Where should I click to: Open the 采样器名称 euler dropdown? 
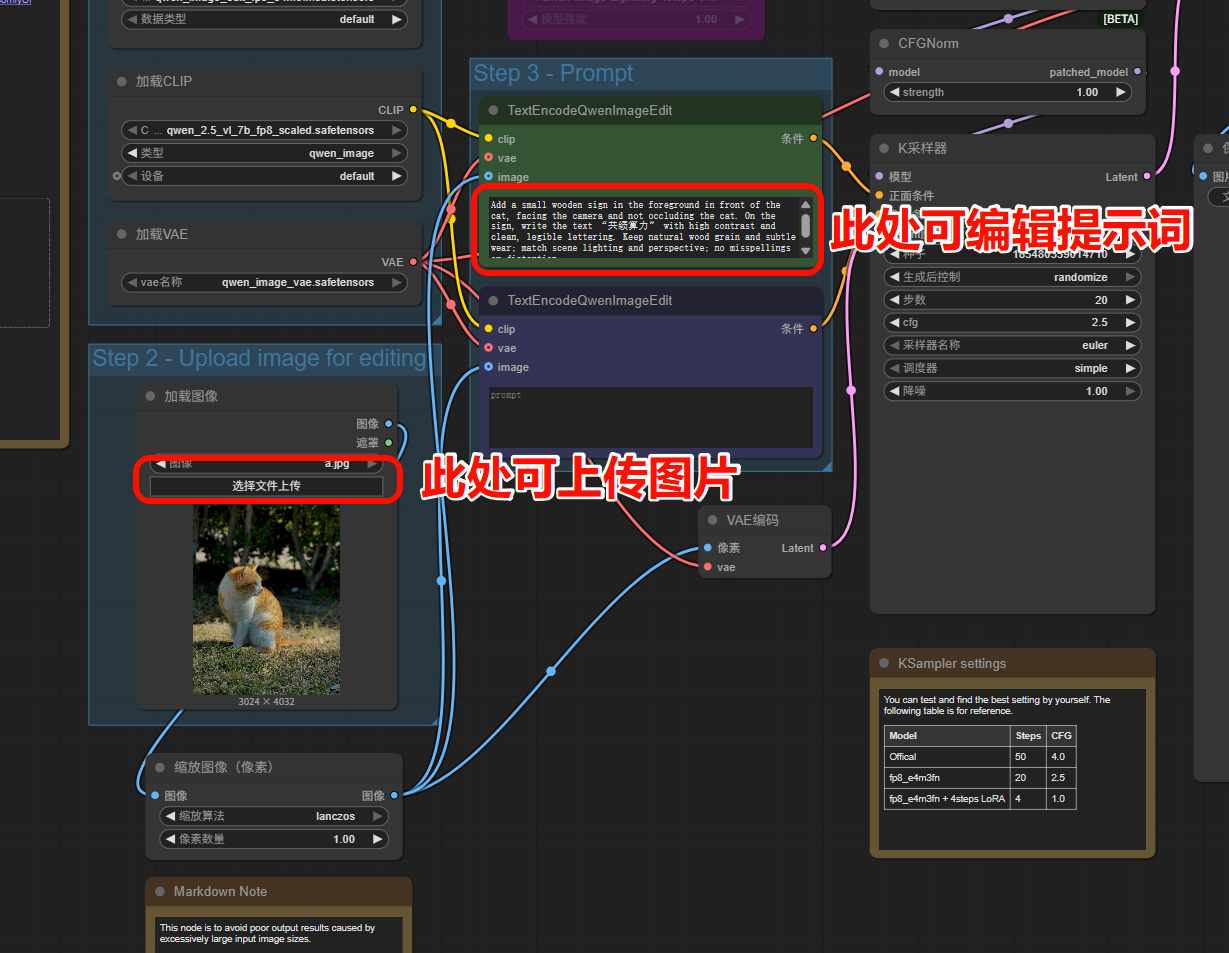pyautogui.click(x=1012, y=345)
